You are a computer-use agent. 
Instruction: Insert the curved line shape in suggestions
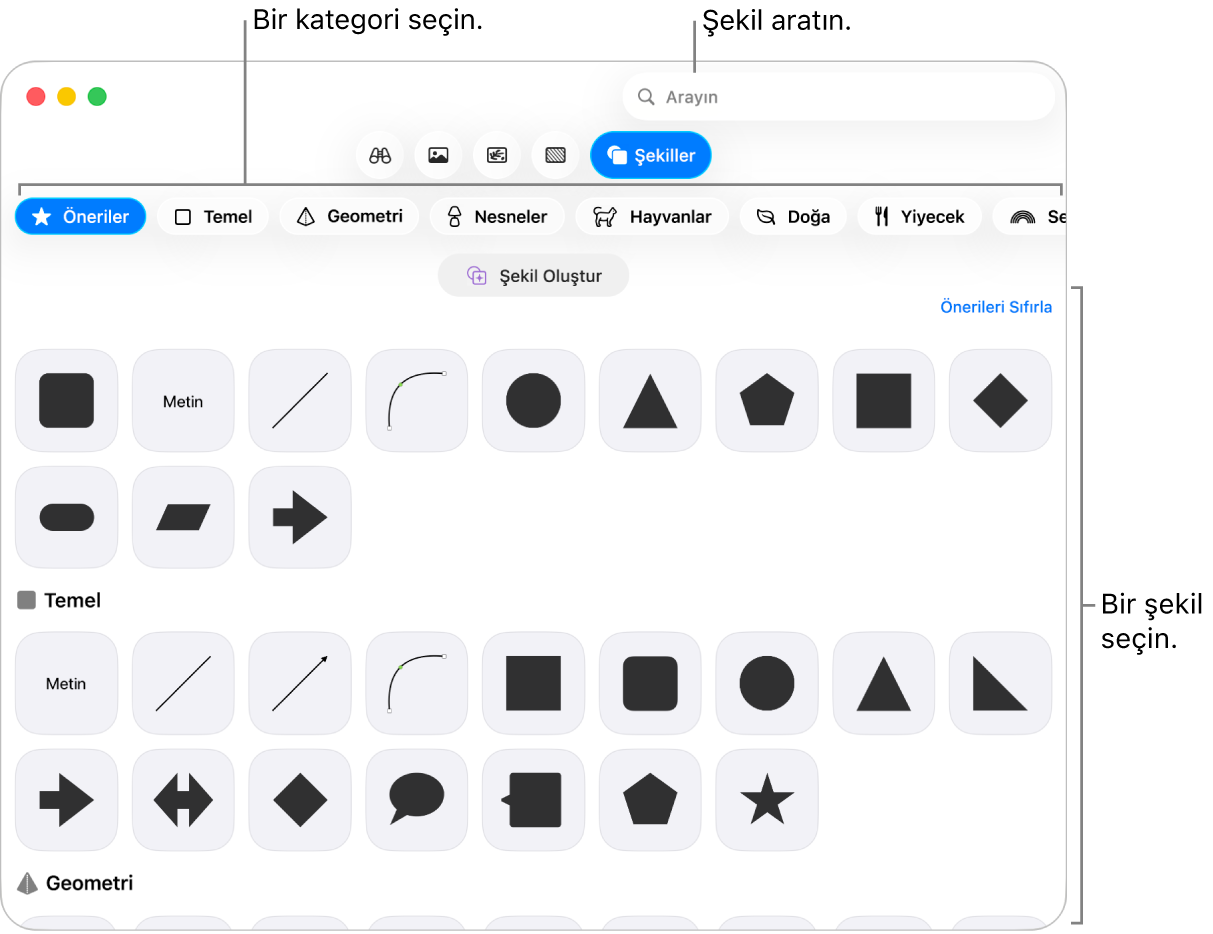(417, 400)
